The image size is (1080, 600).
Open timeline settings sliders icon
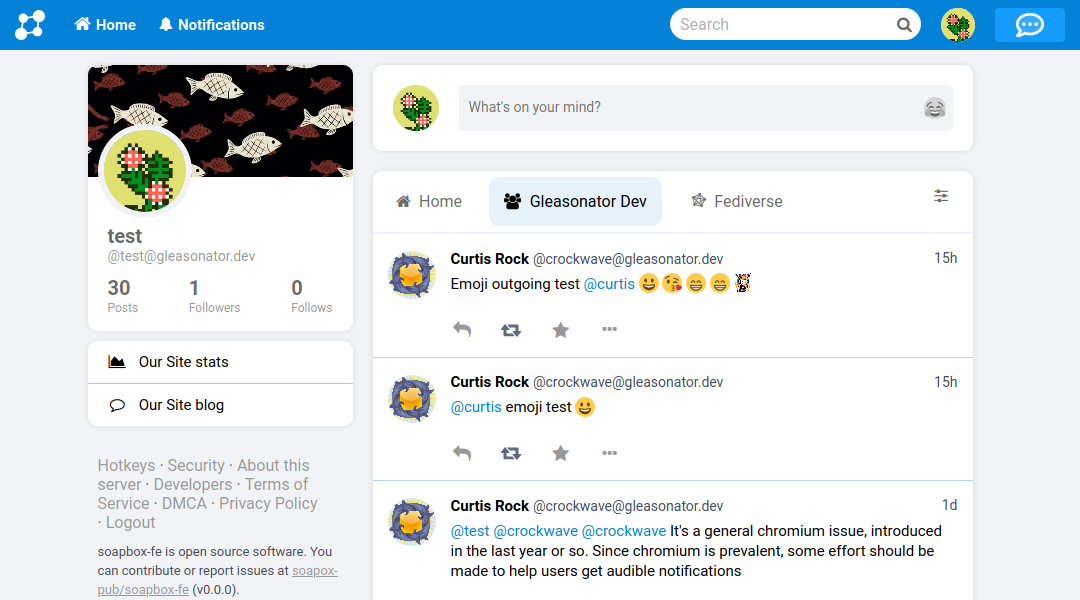click(941, 196)
